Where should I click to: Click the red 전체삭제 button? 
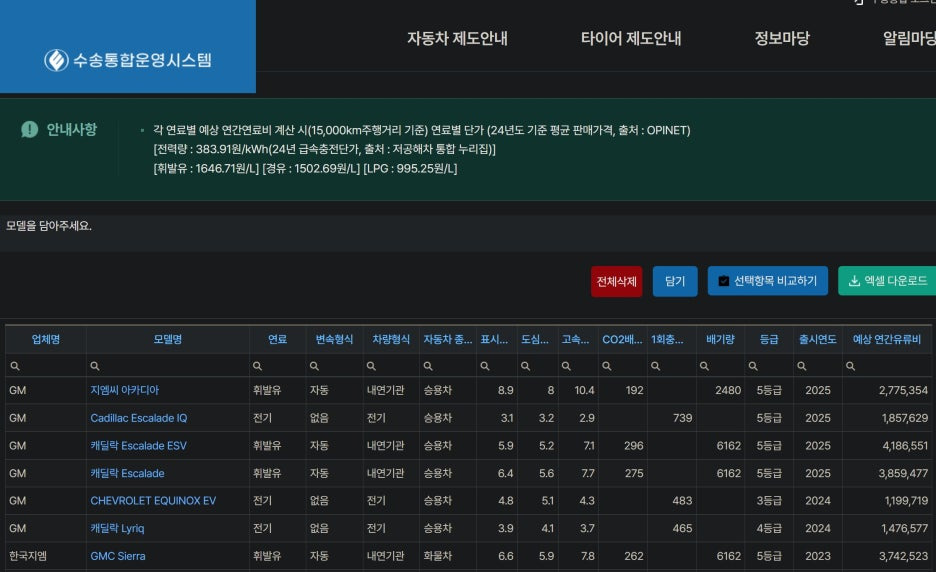617,281
